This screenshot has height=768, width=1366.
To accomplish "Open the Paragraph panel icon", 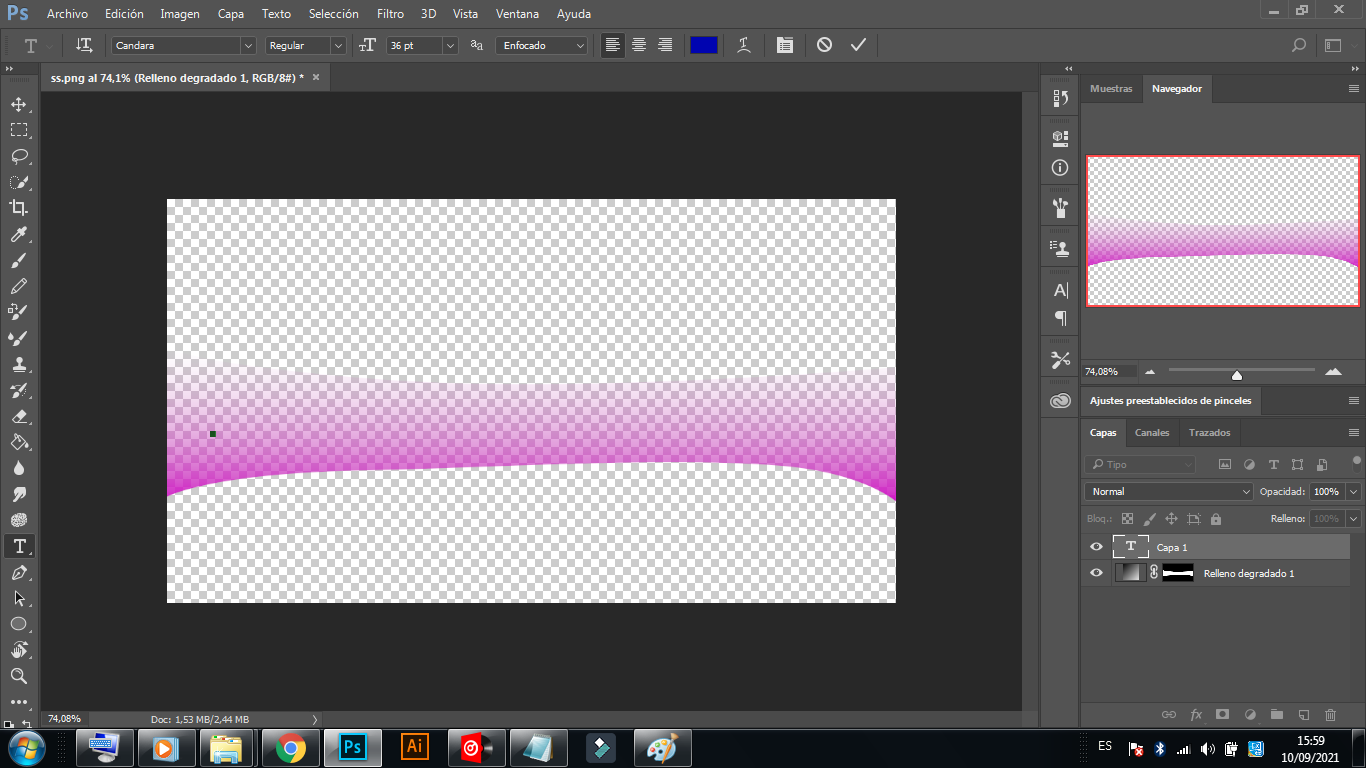I will 1060,318.
